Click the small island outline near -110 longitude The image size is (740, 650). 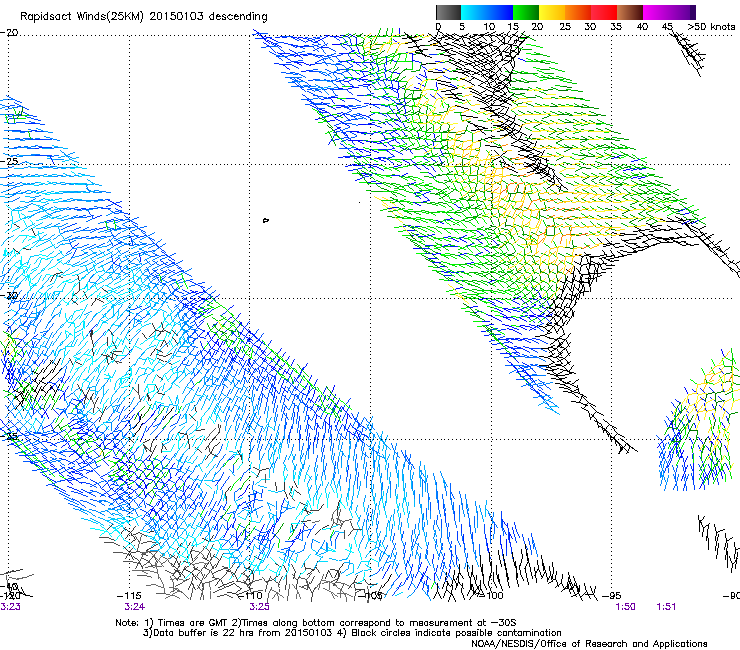(x=266, y=220)
